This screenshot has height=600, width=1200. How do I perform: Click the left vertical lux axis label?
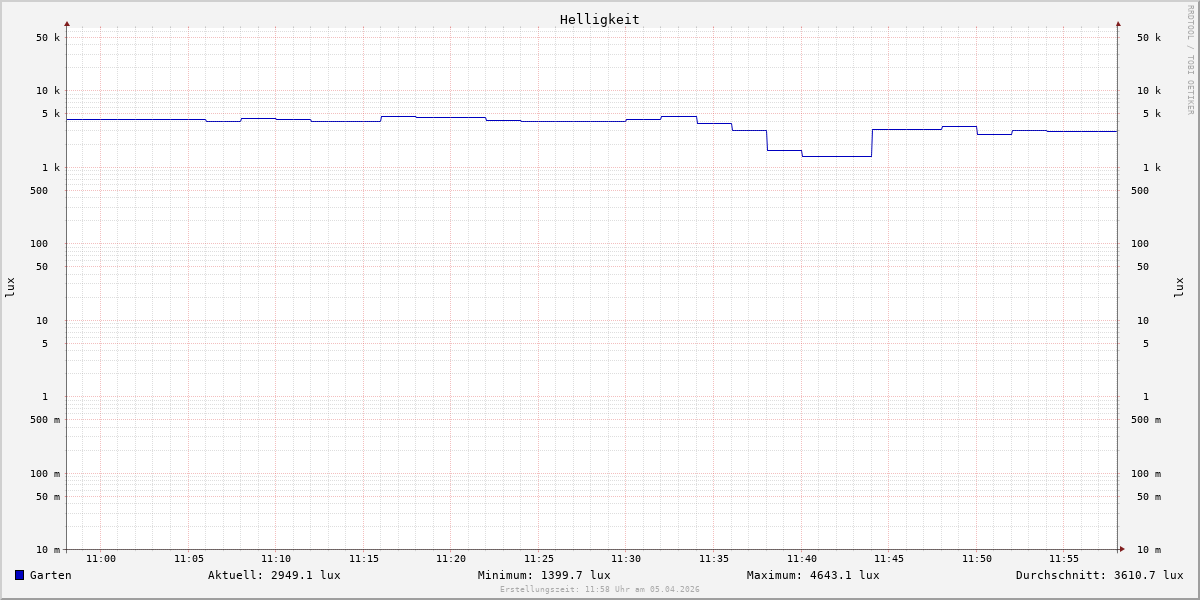[x=10, y=287]
